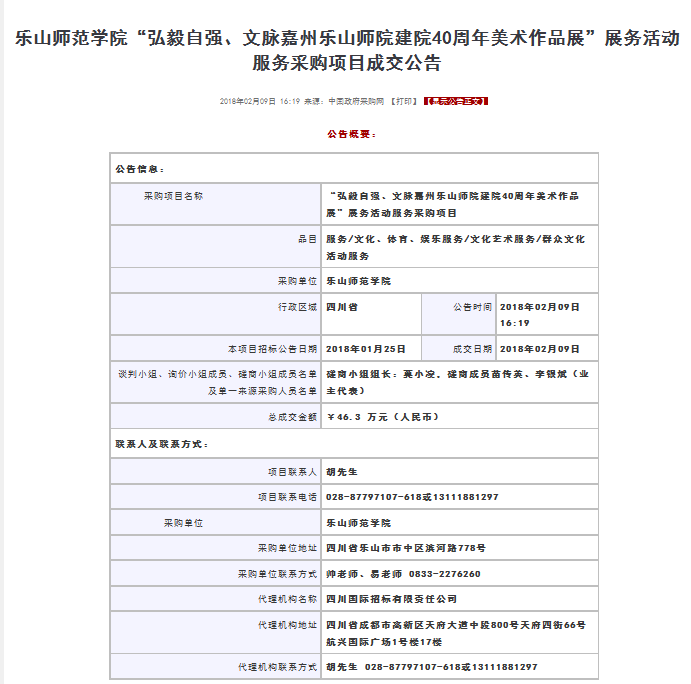Viewport: 691px width, 684px height.
Task: Click the 打印 (print) link
Action: point(404,102)
